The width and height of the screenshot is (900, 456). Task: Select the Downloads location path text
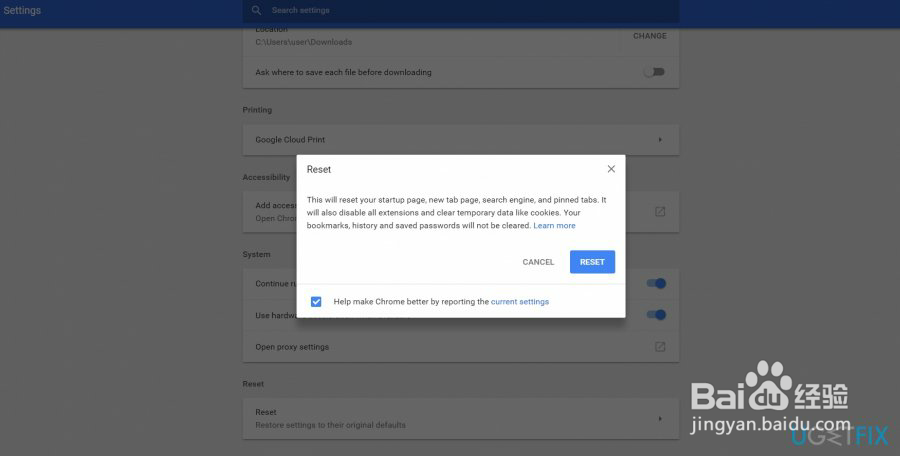pyautogui.click(x=303, y=42)
